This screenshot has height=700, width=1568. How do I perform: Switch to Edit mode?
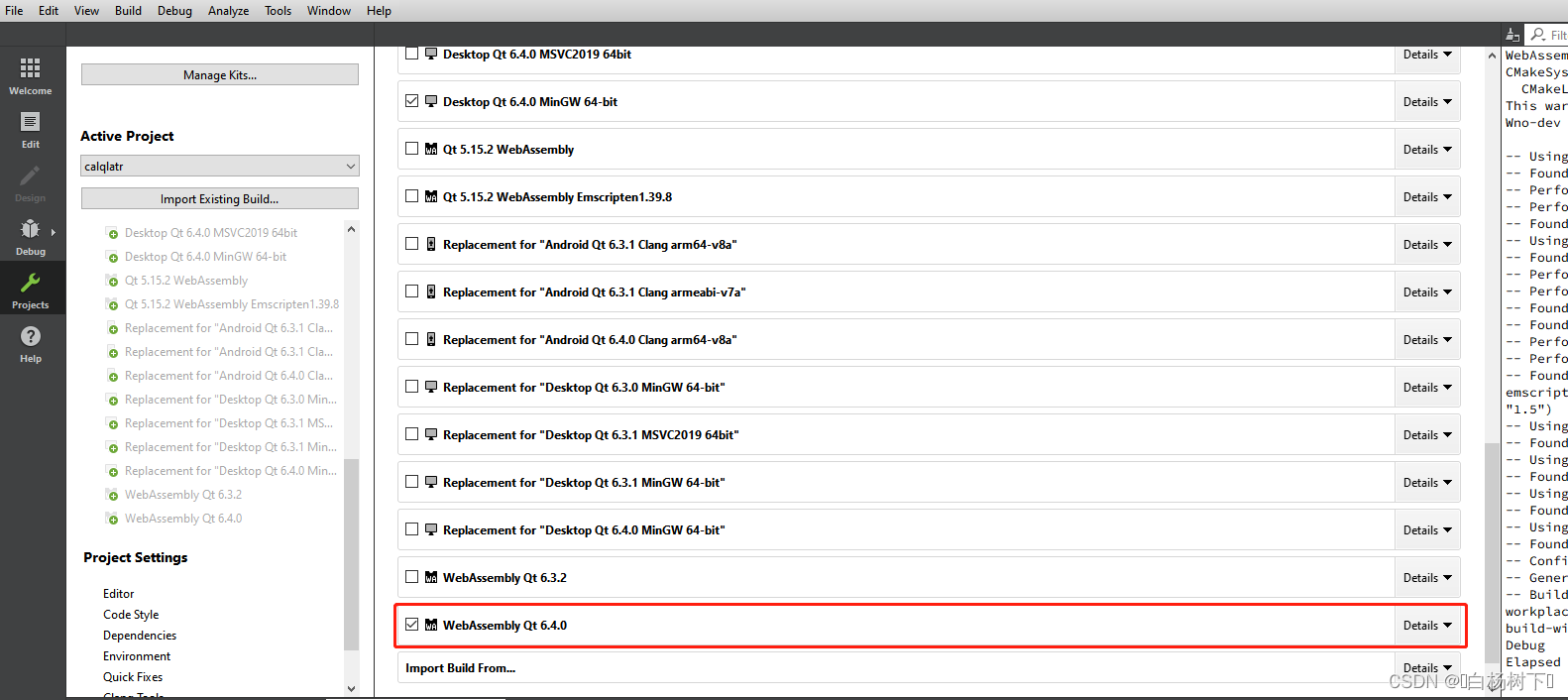point(31,130)
